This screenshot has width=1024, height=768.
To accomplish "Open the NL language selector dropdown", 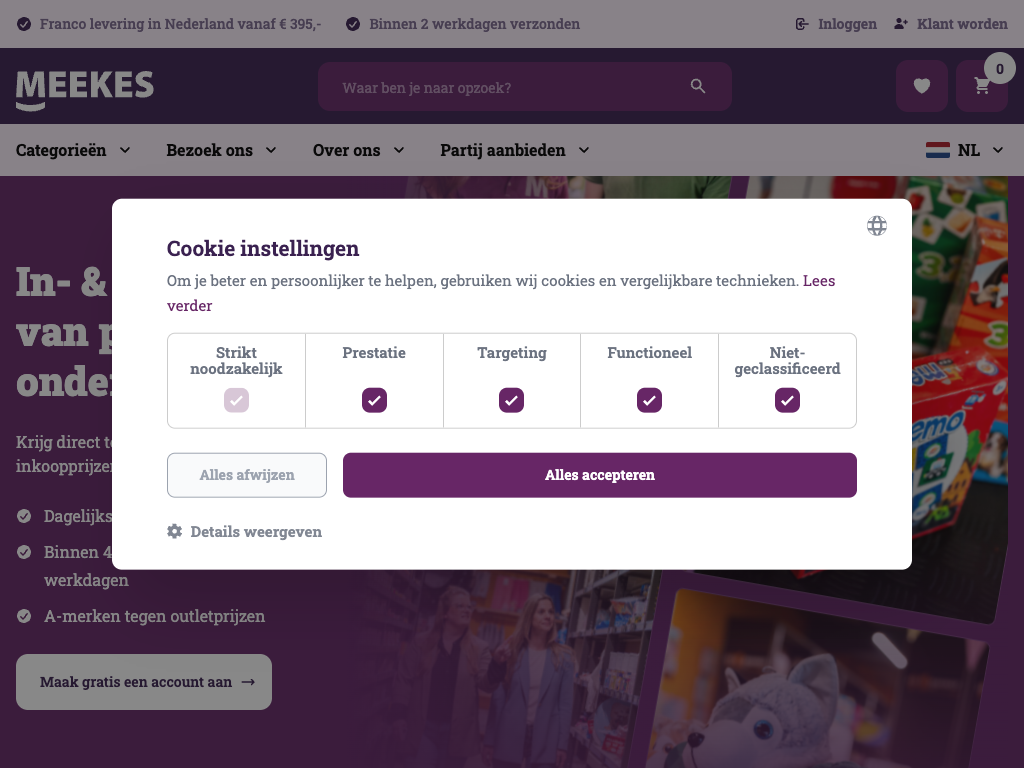I will pos(965,150).
